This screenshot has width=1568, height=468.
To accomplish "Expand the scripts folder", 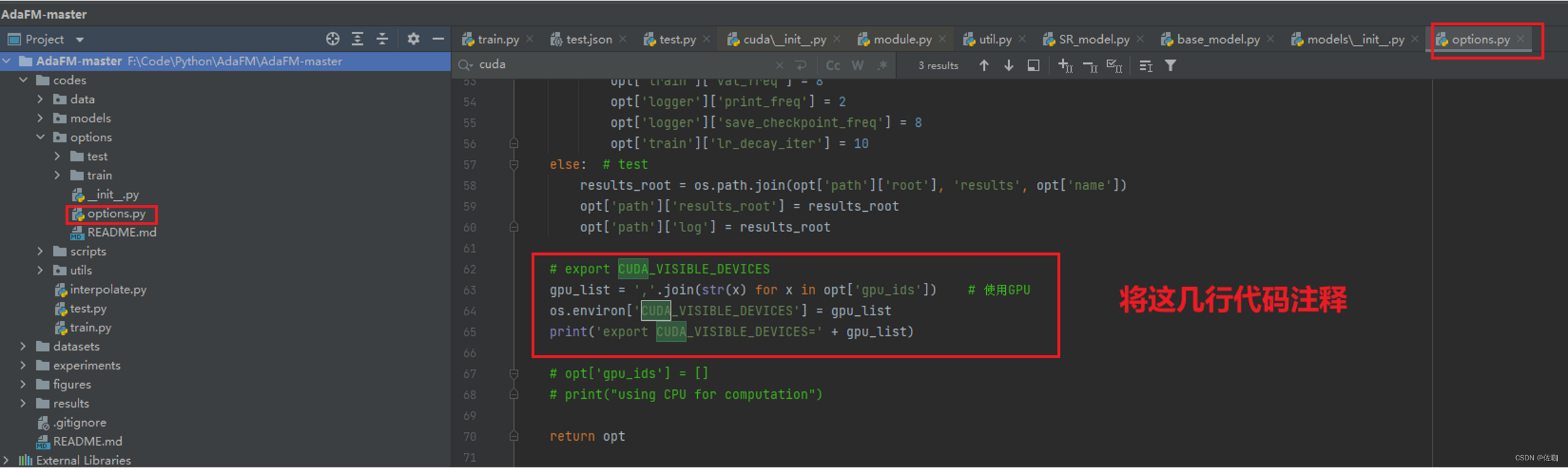I will pyautogui.click(x=40, y=252).
